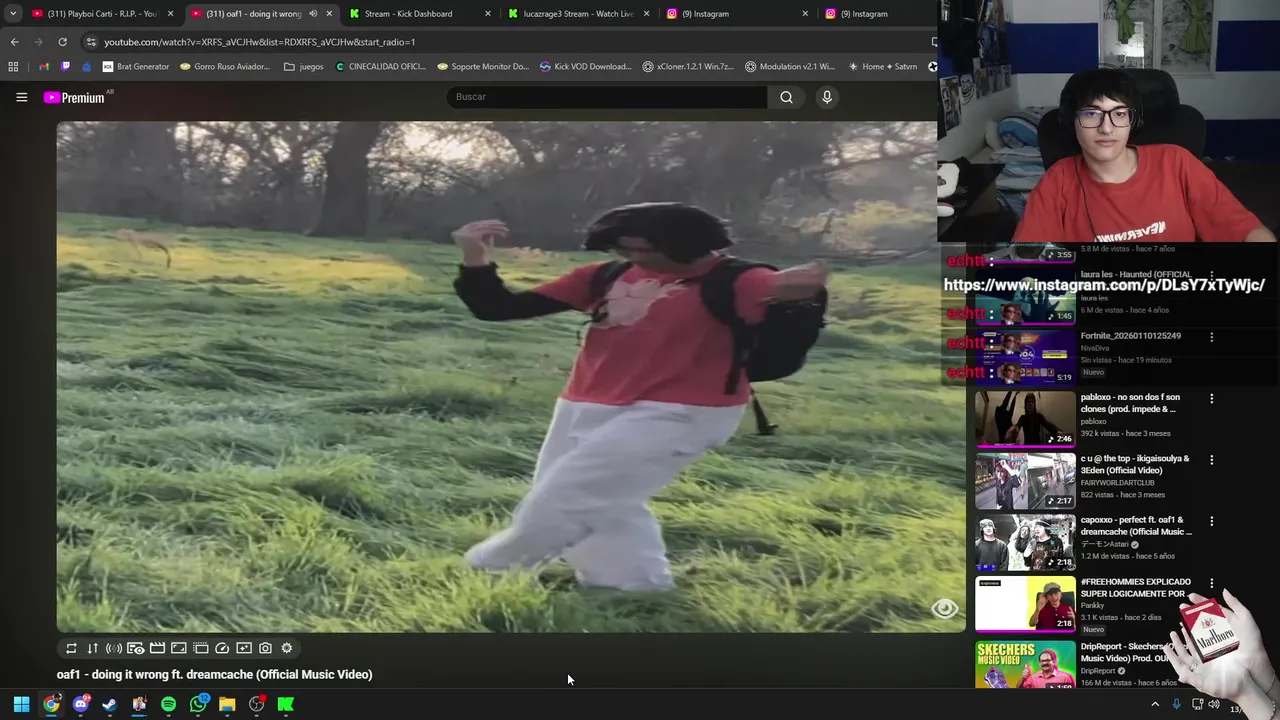1280x720 pixels.
Task: Take a screenshot with the camera icon
Action: tap(265, 648)
